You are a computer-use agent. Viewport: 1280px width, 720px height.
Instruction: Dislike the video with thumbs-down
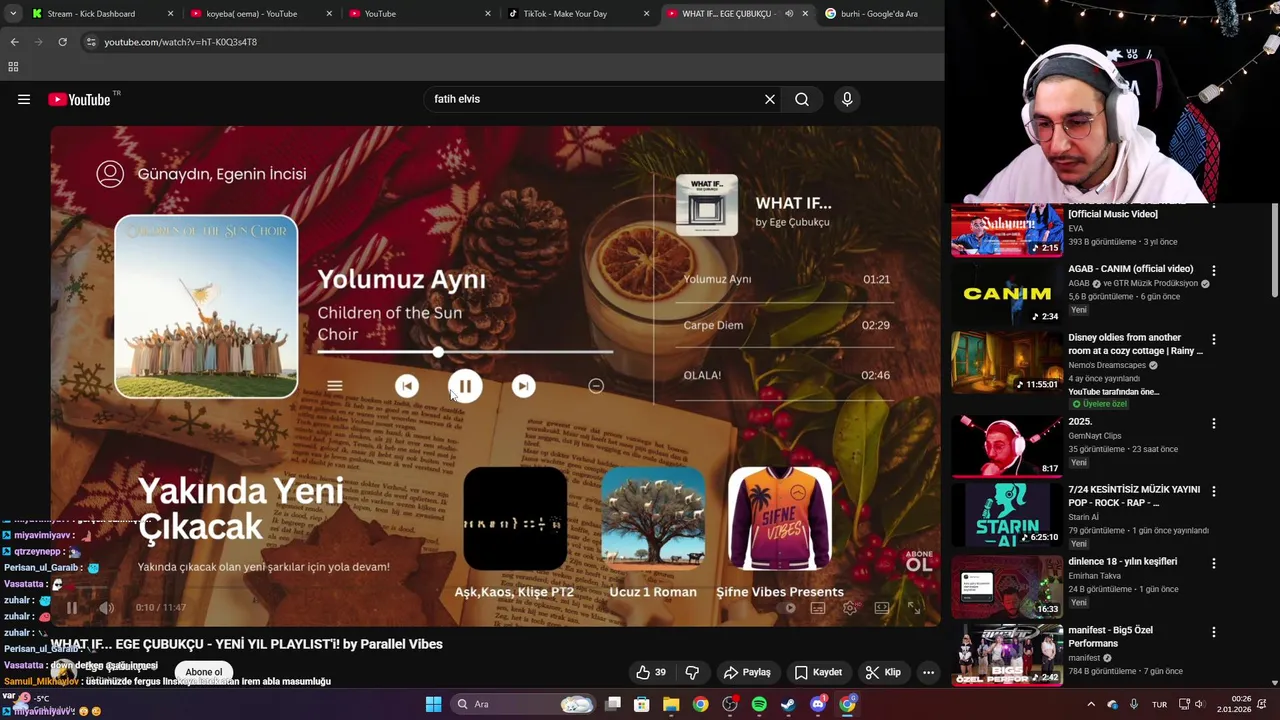click(692, 672)
